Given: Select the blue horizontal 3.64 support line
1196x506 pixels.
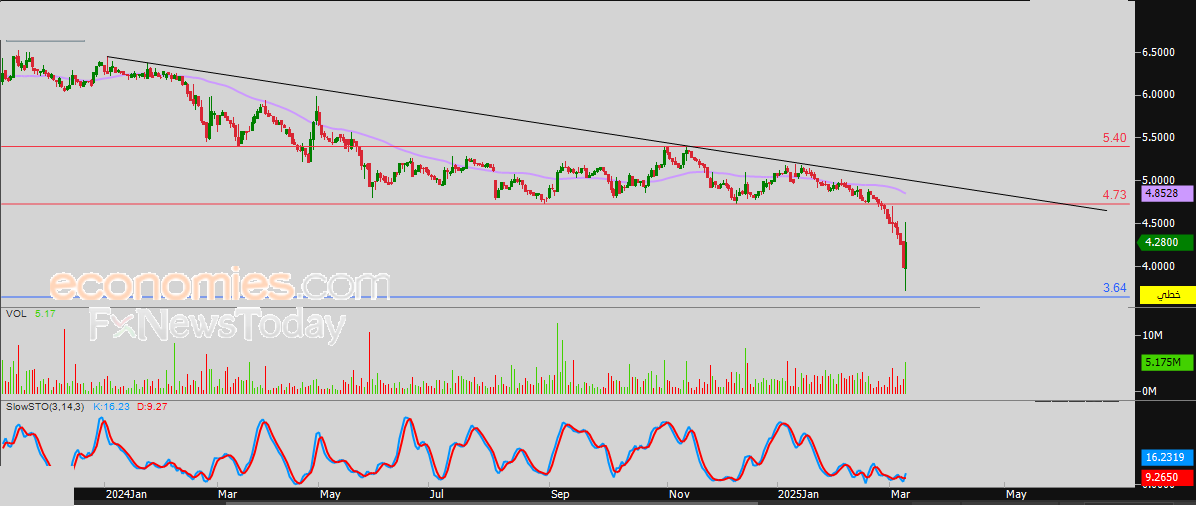Looking at the screenshot, I should (x=564, y=297).
